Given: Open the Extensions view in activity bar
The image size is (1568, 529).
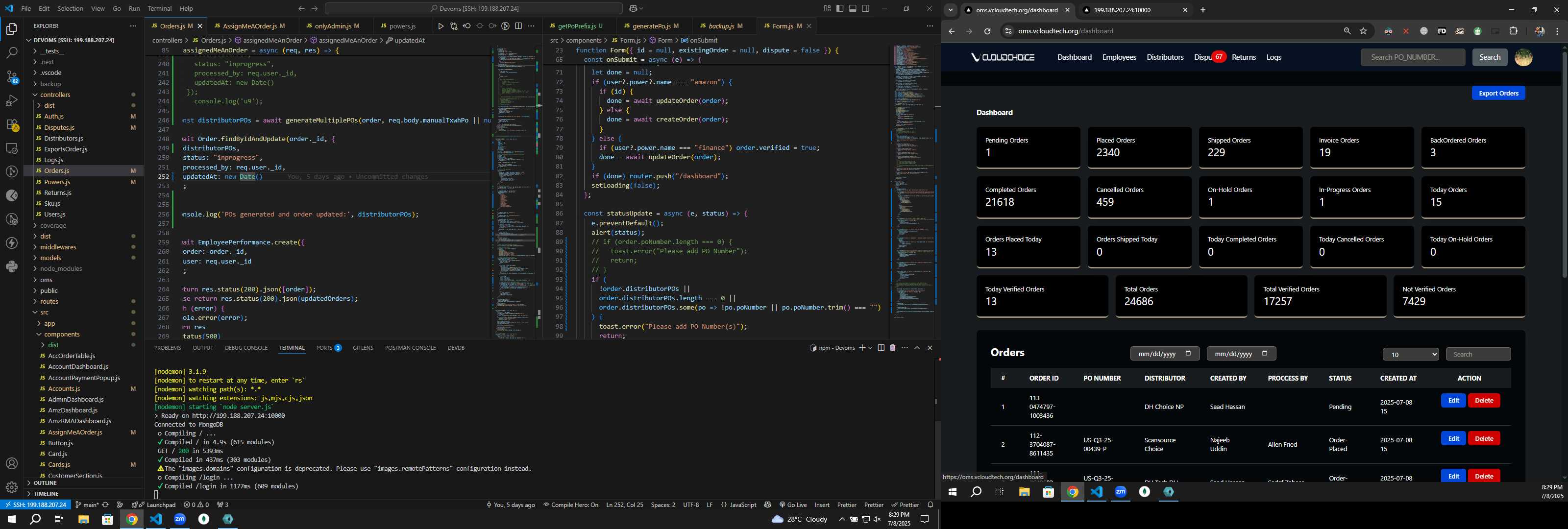Looking at the screenshot, I should (12, 125).
